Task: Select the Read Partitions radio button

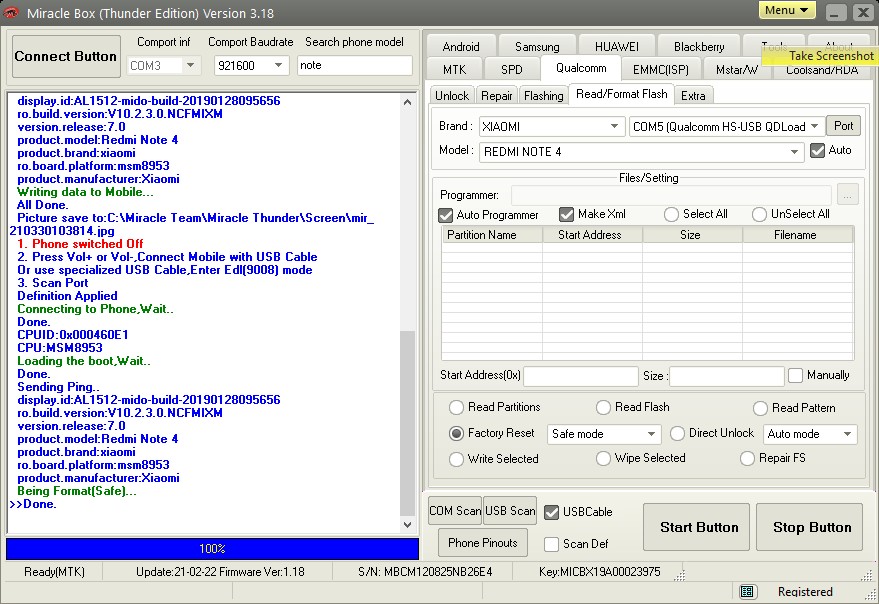Action: coord(456,407)
